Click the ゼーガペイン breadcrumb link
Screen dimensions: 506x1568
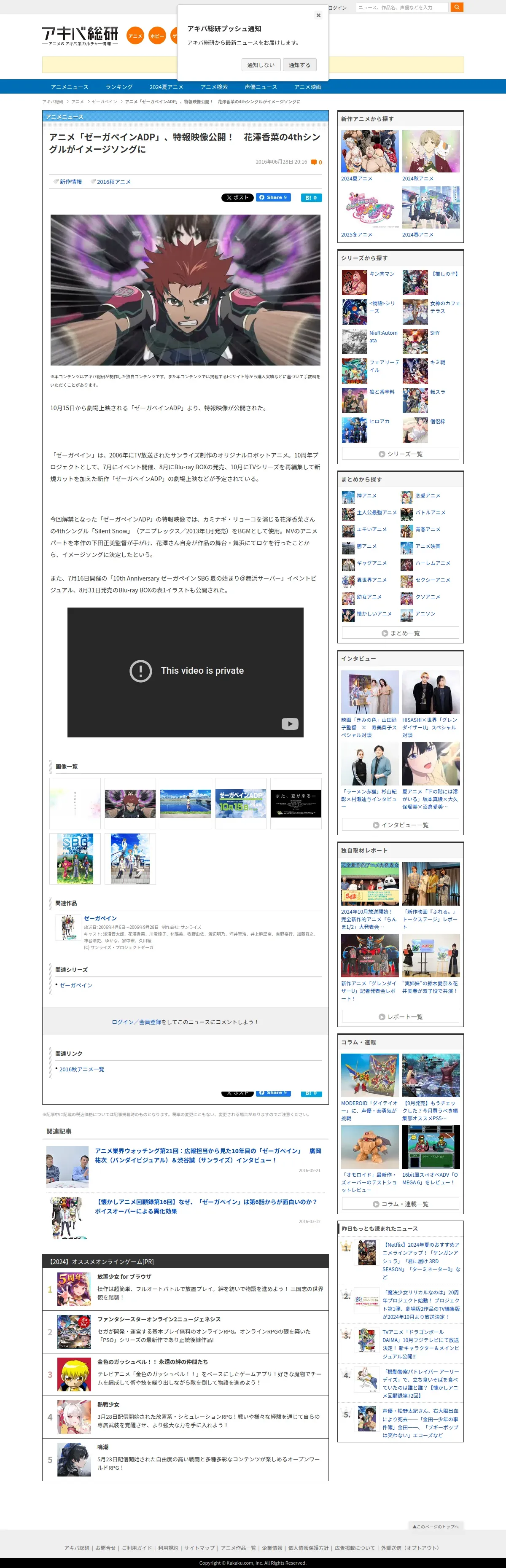point(104,102)
